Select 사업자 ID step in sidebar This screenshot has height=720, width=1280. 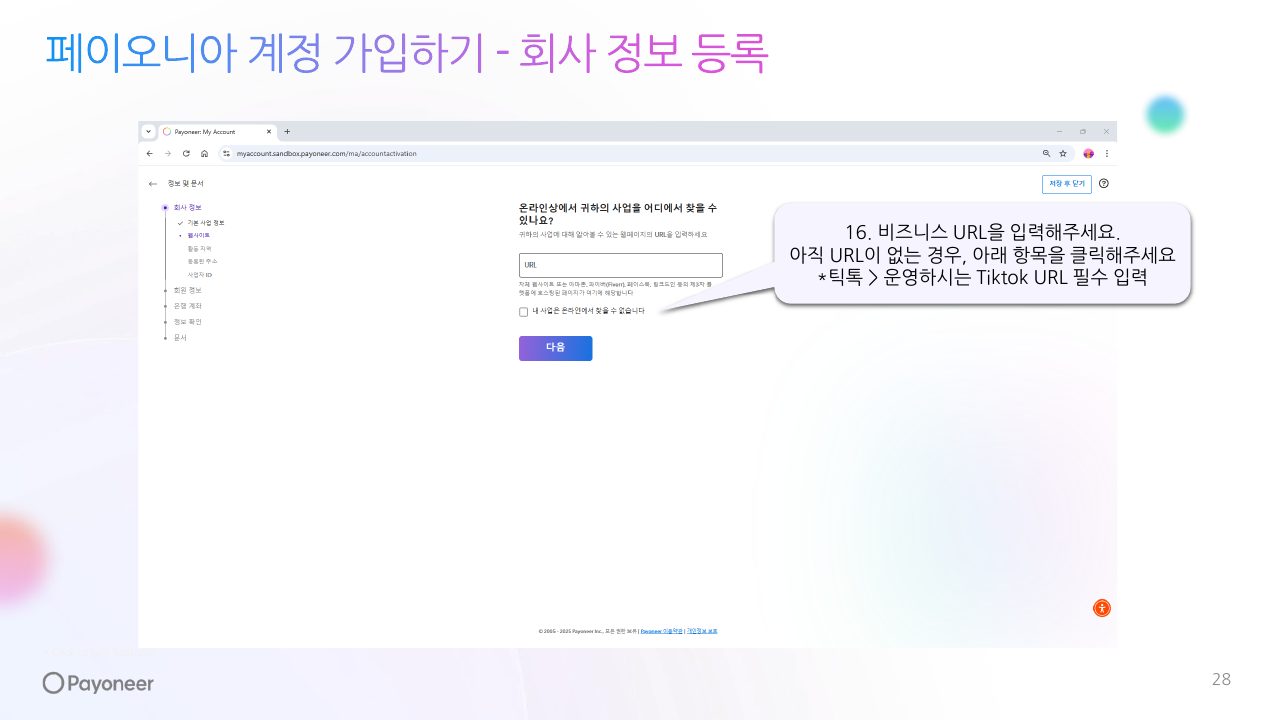(x=200, y=274)
